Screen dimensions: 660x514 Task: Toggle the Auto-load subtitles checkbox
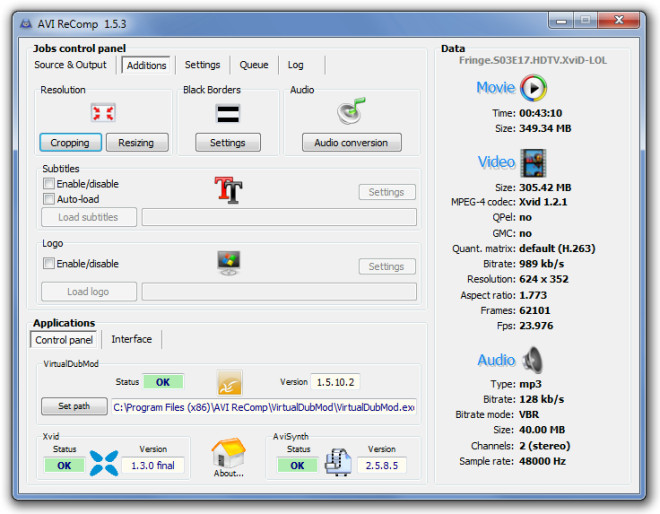tap(49, 199)
